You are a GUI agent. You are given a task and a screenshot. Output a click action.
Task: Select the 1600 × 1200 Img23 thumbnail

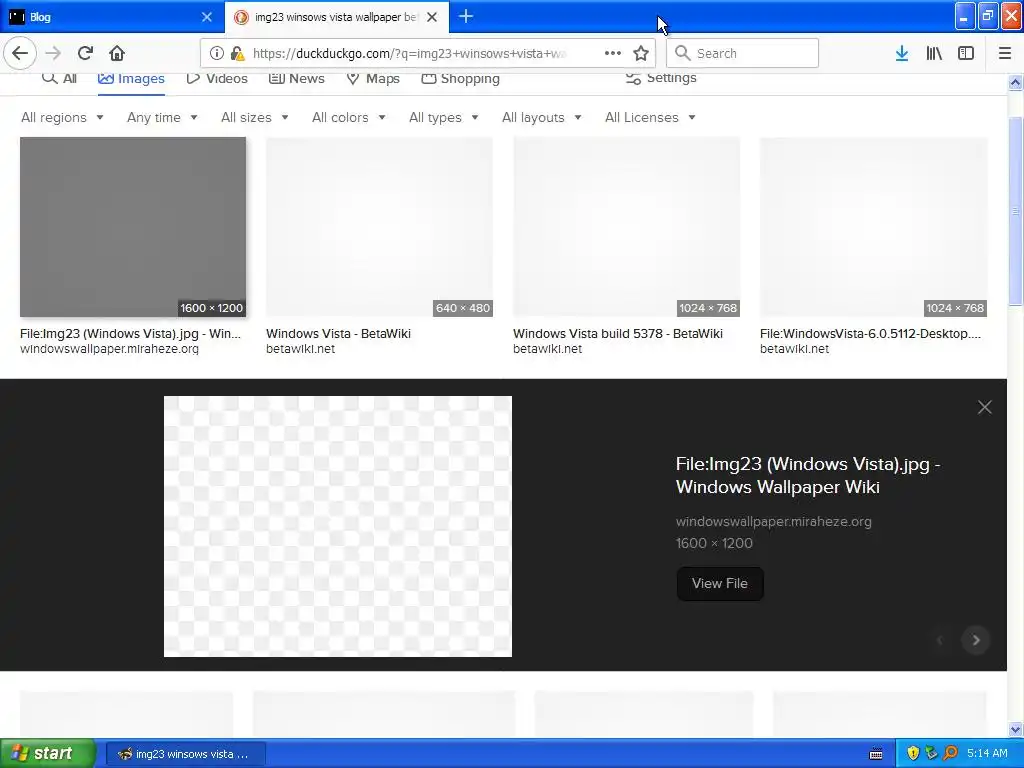click(133, 227)
